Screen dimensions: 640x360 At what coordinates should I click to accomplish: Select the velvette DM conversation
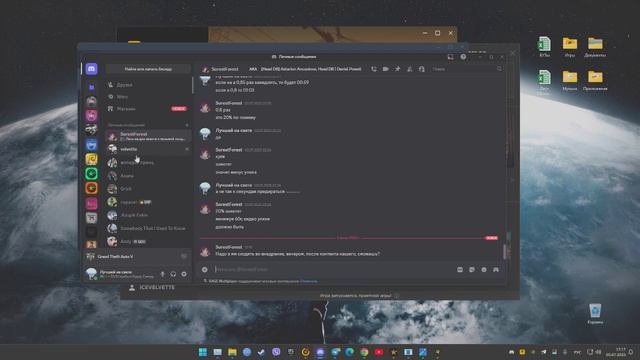(x=148, y=149)
